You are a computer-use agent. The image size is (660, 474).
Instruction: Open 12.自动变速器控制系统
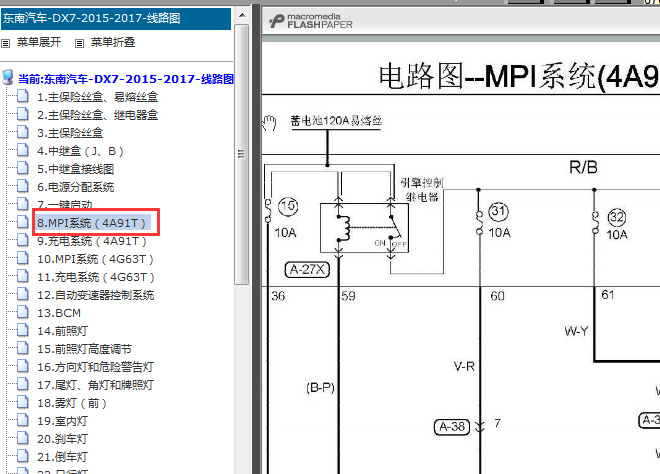(96, 295)
